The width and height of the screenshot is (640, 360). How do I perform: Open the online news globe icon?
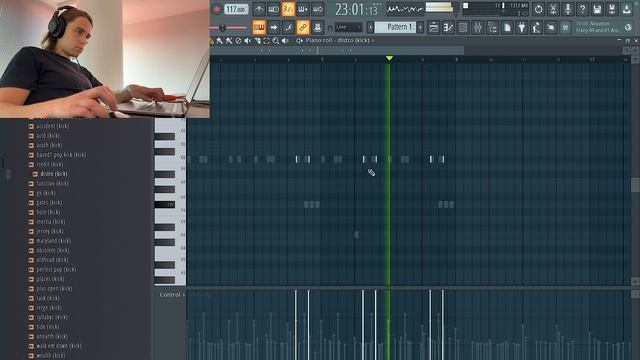click(628, 27)
